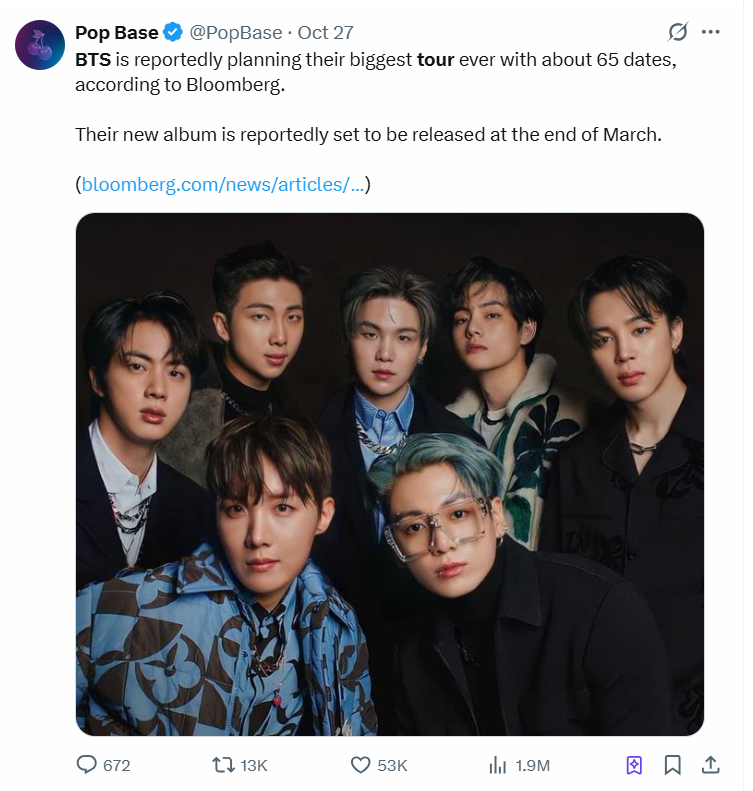Image resolution: width=753 pixels, height=791 pixels.
Task: Bookmark this Pop Base post
Action: (x=673, y=765)
